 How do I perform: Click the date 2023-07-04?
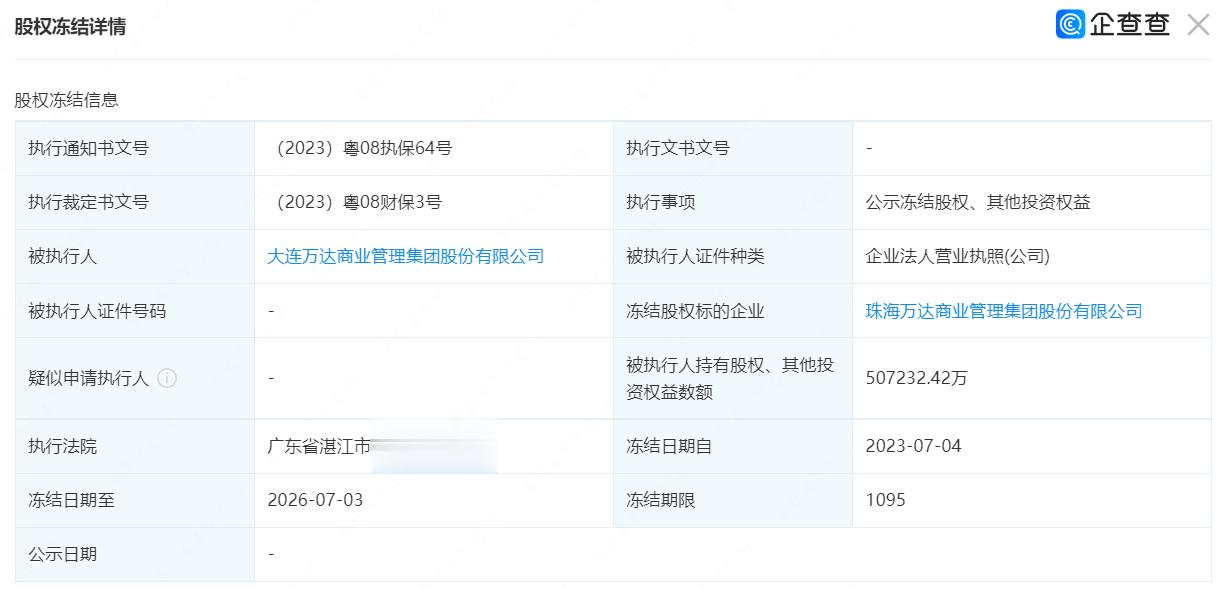pos(914,446)
